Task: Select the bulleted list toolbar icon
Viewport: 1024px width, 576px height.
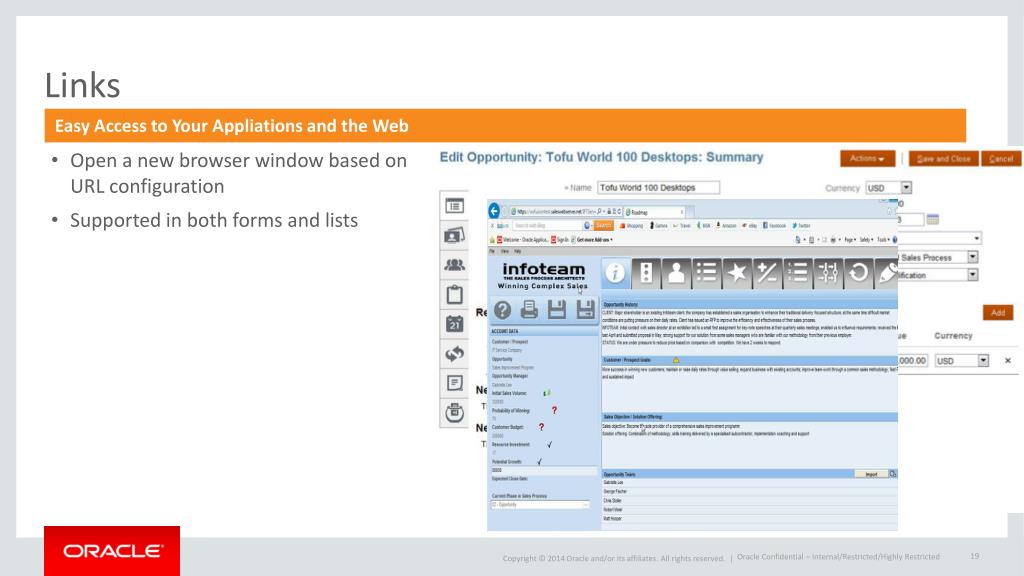Action: [707, 273]
